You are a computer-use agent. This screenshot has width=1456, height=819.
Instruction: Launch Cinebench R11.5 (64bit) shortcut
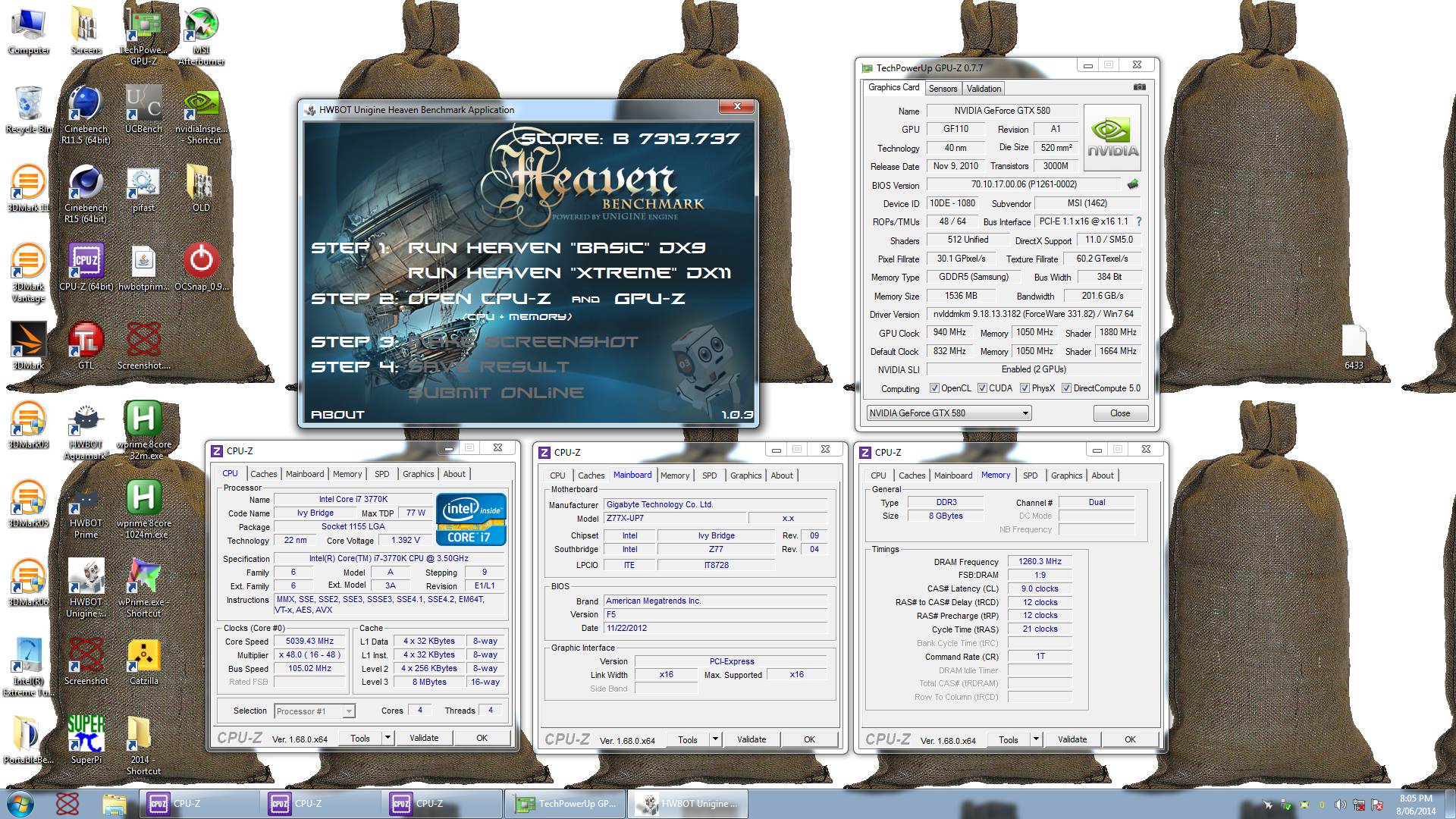coord(86,115)
